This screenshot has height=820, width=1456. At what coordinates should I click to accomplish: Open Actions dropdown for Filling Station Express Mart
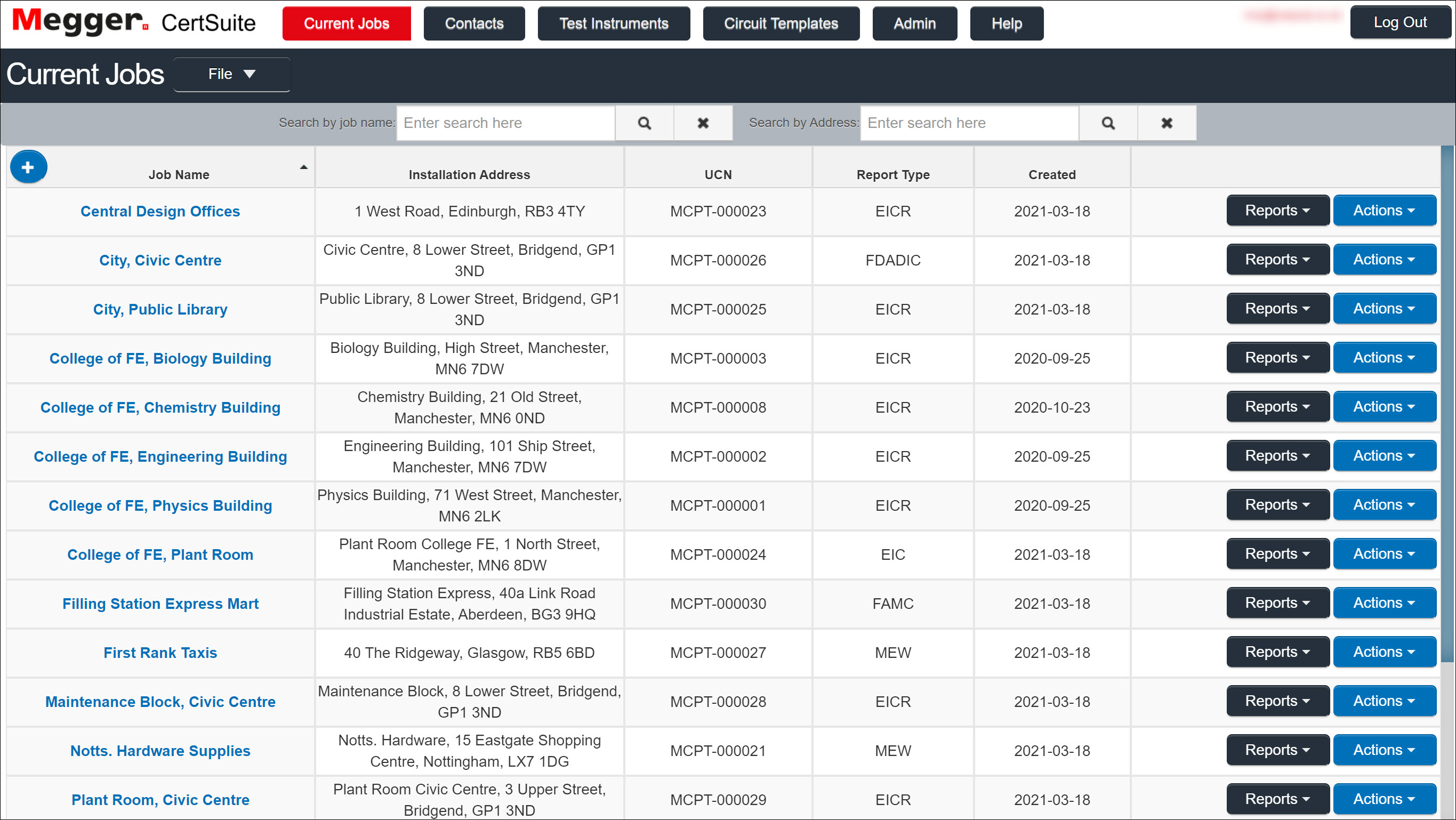(1384, 602)
